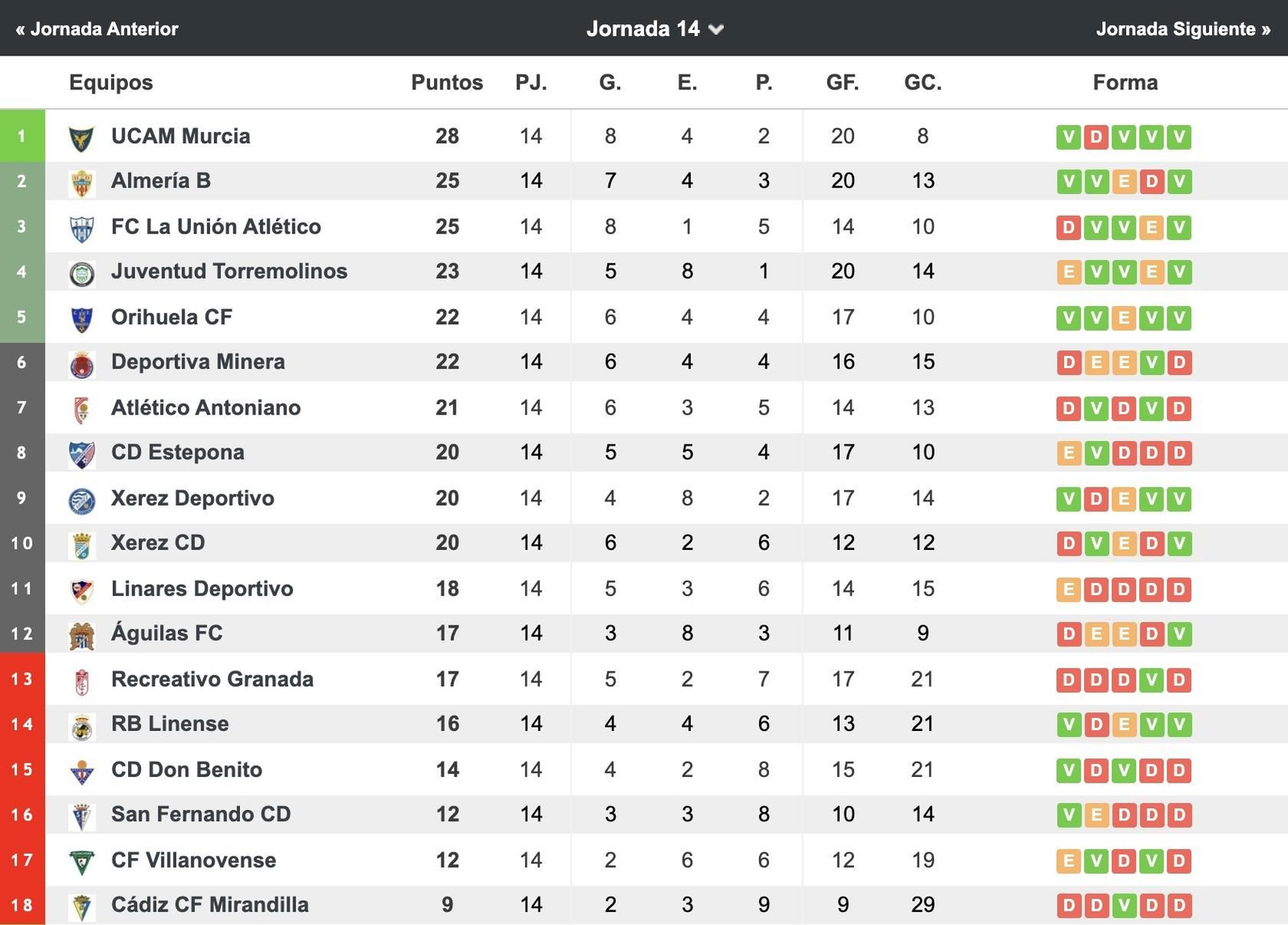The image size is (1288, 925).
Task: Go to Jornada Siguiente
Action: click(x=1180, y=29)
